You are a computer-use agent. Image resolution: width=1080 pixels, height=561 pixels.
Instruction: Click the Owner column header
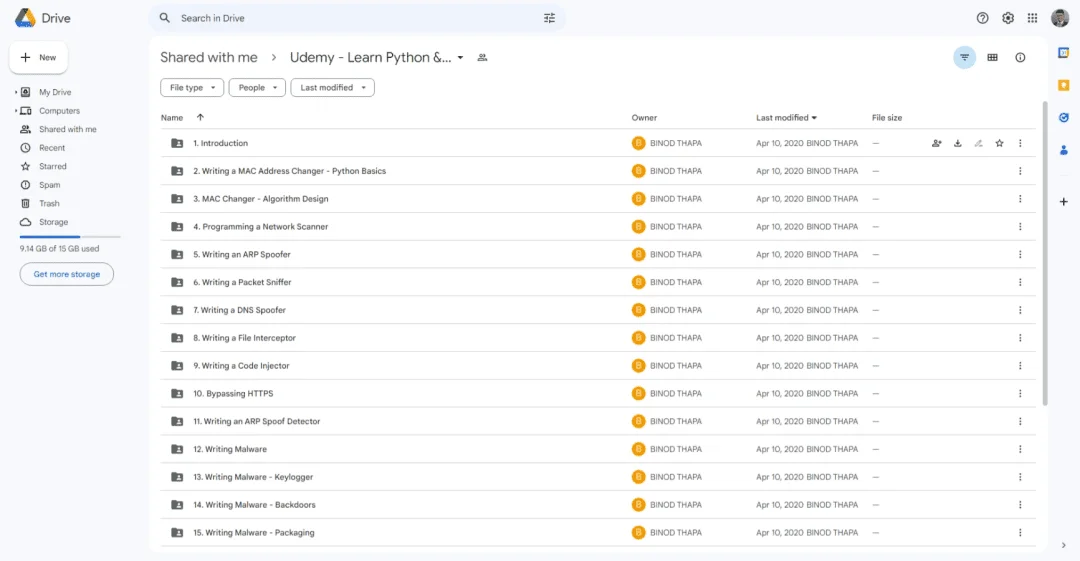(x=644, y=118)
